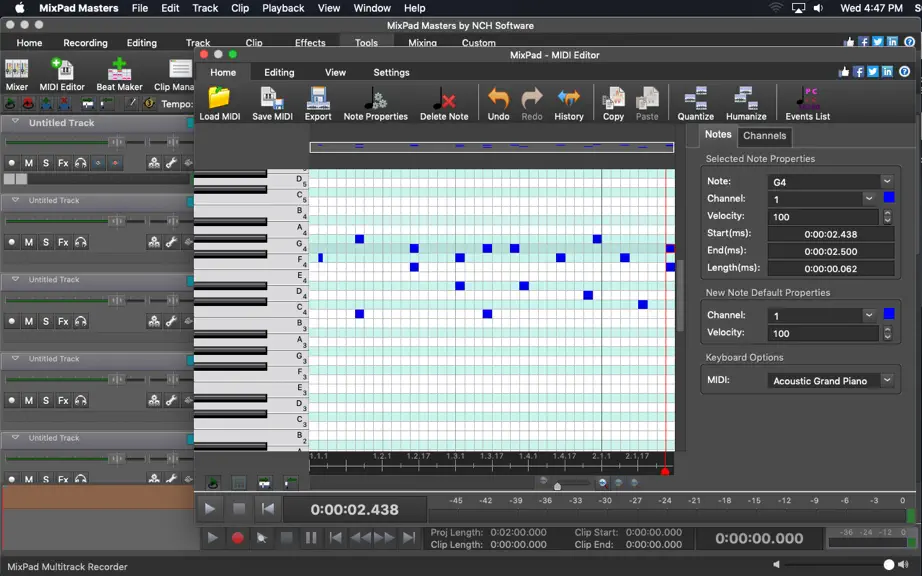This screenshot has width=922, height=576.
Task: Click the piano roll zoom slider handle
Action: 557,486
